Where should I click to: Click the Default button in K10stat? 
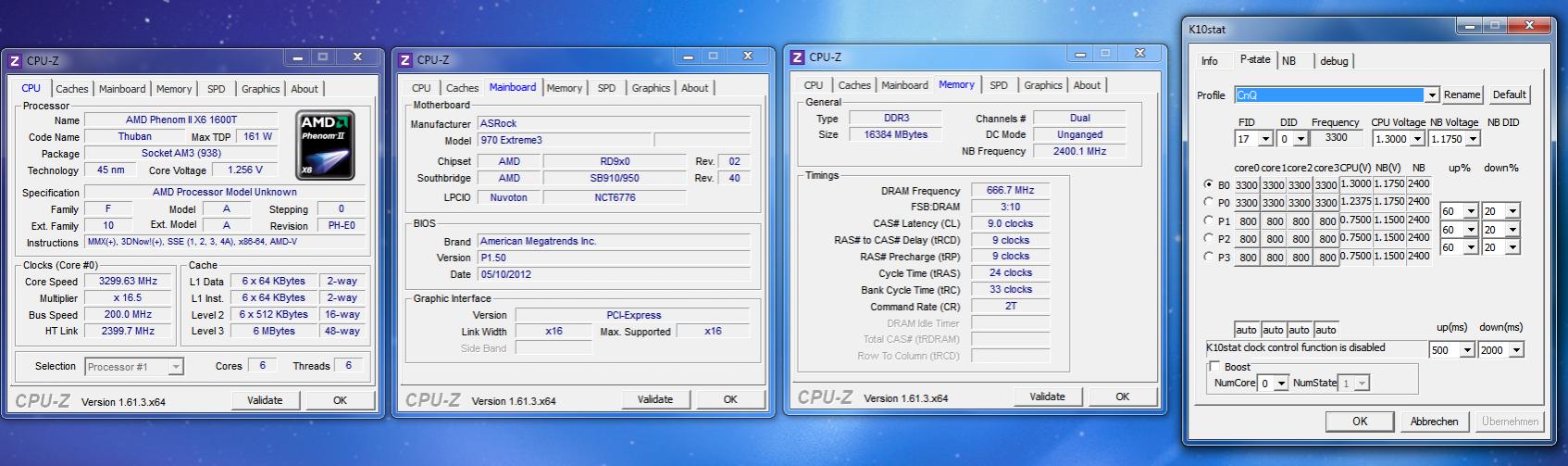click(x=1509, y=94)
